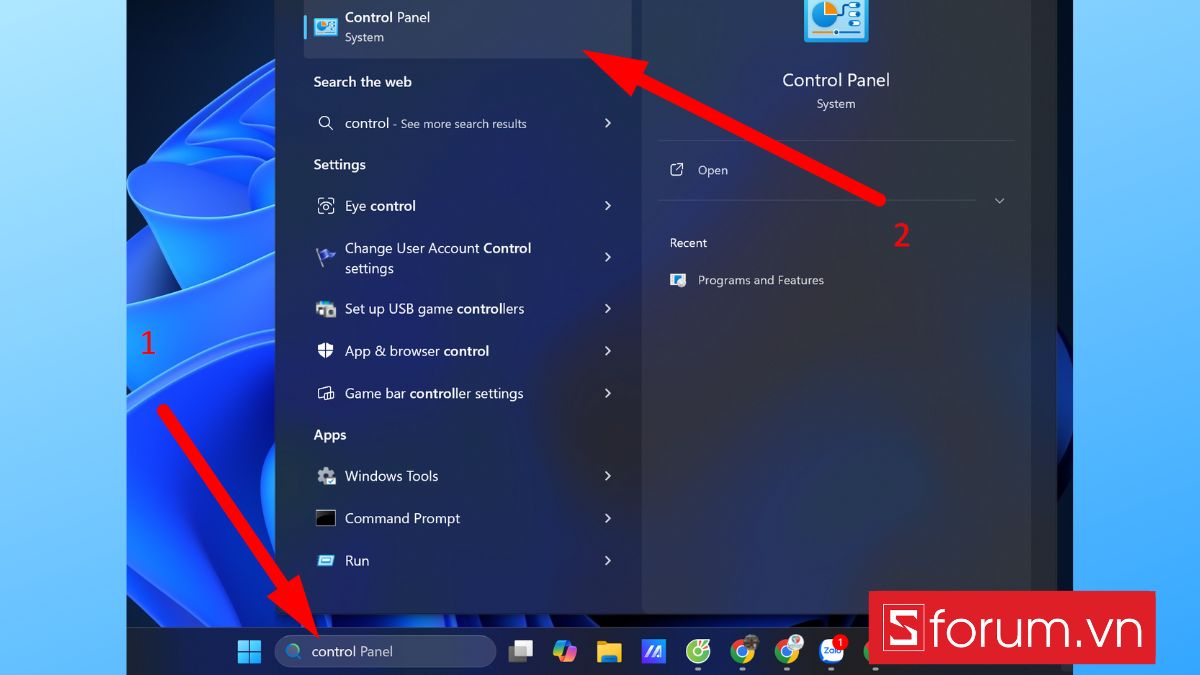Click the large Control Panel icon in preview pane

[836, 20]
